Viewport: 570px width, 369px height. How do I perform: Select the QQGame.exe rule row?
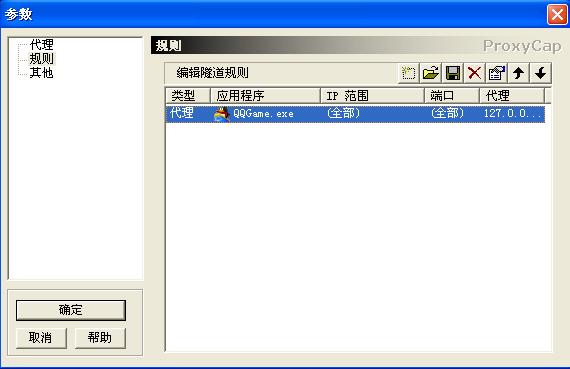coord(355,114)
